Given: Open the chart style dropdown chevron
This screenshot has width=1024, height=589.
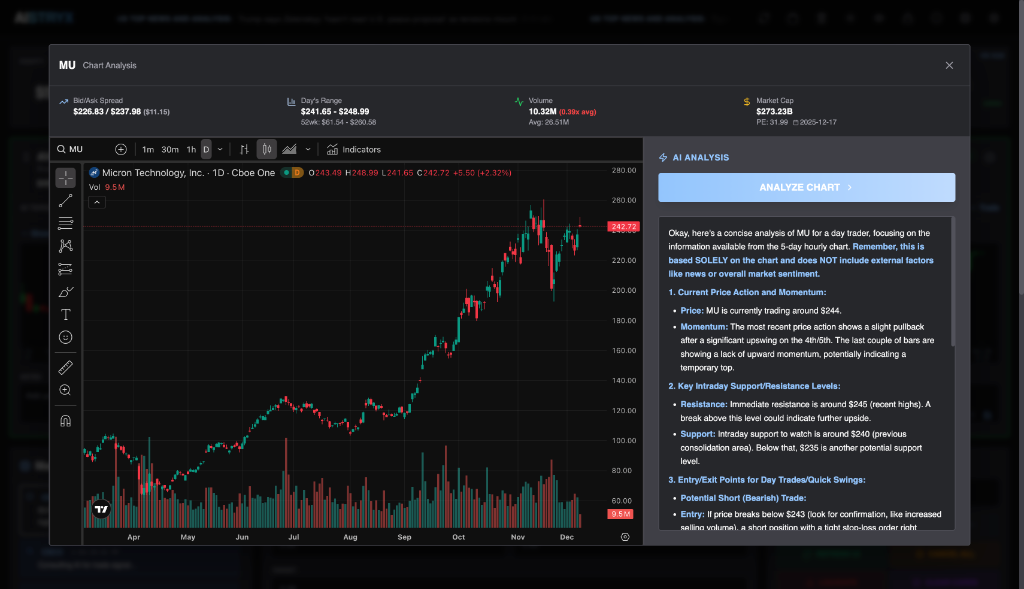Looking at the screenshot, I should click(308, 149).
